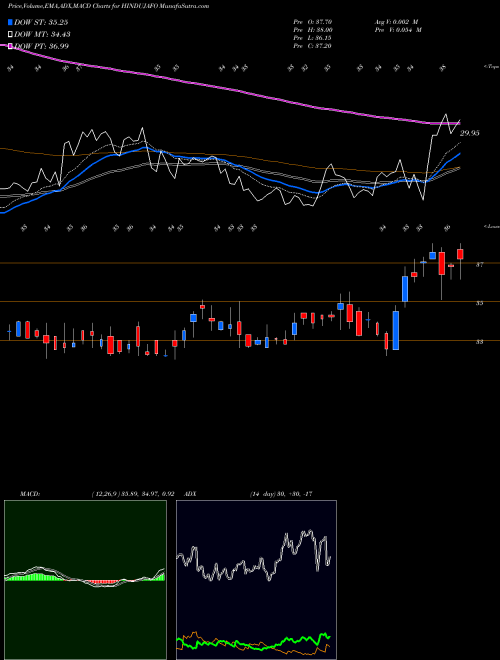Click the Avg V: 0.002 M value
The image size is (500, 660).
(x=397, y=22)
